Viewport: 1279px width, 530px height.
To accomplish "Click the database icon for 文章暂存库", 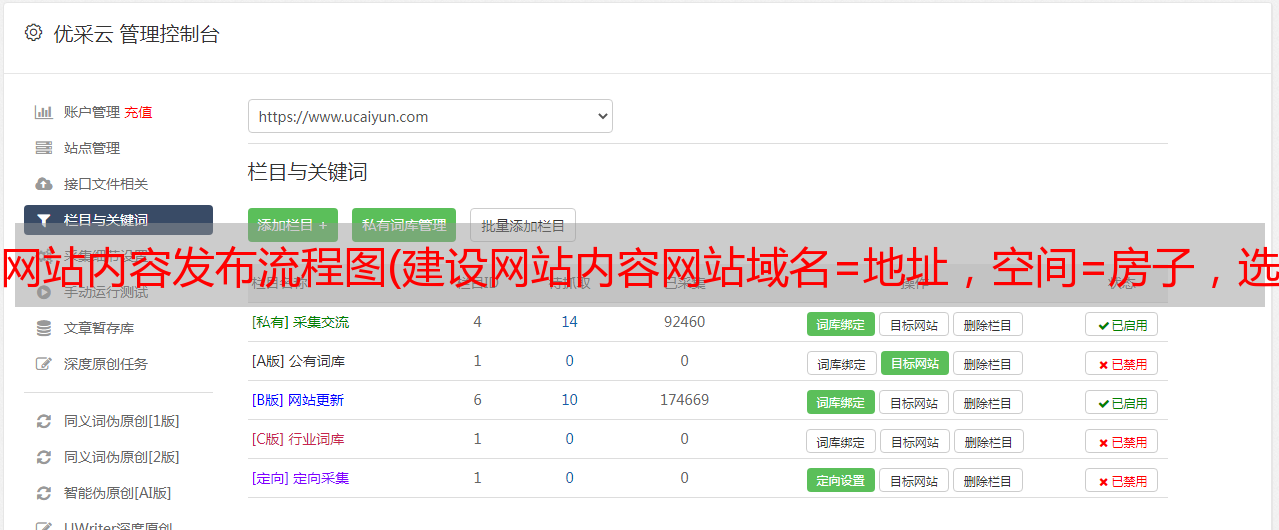I will point(43,328).
